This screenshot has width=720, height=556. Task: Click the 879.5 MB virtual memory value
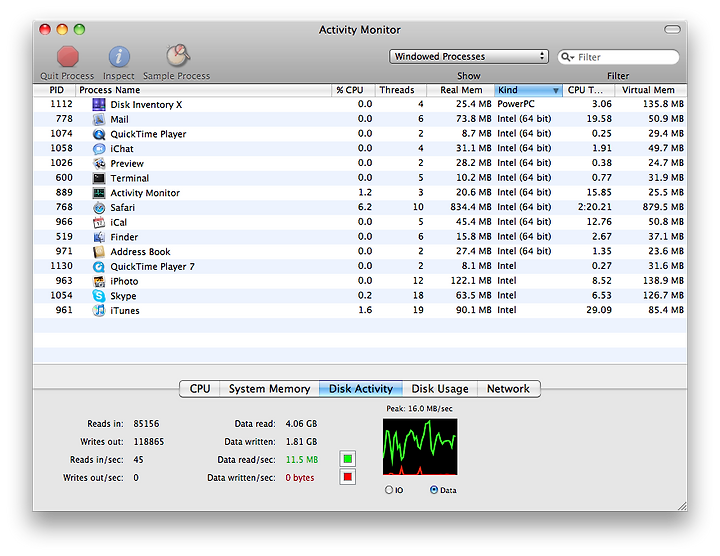click(663, 207)
